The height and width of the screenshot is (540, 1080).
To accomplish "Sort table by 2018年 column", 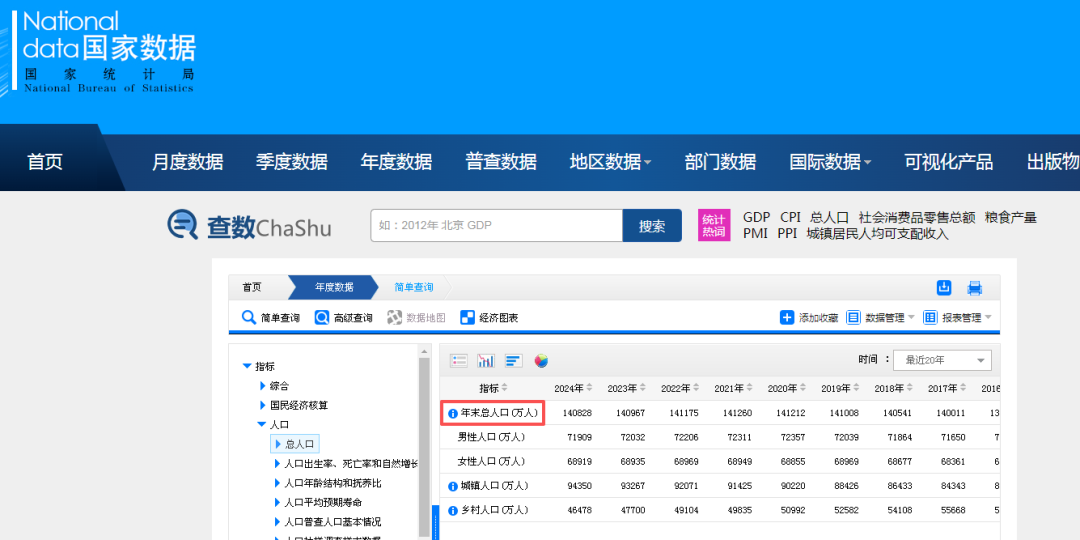I will 909,388.
